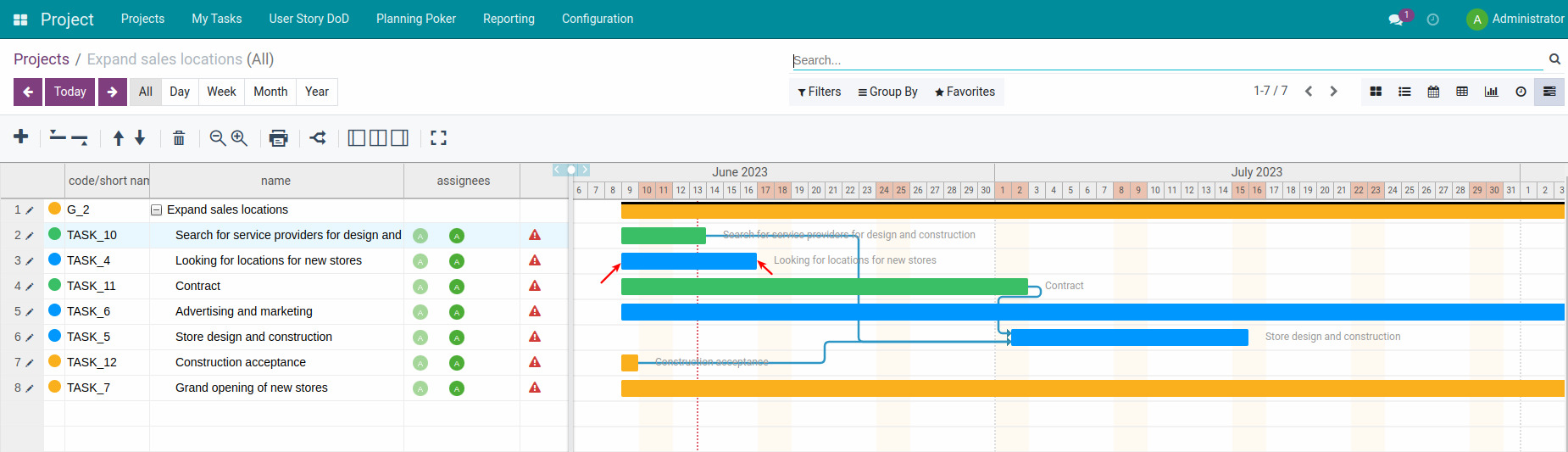The width and height of the screenshot is (1568, 452).
Task: Go to next period arrow button
Action: (x=112, y=92)
